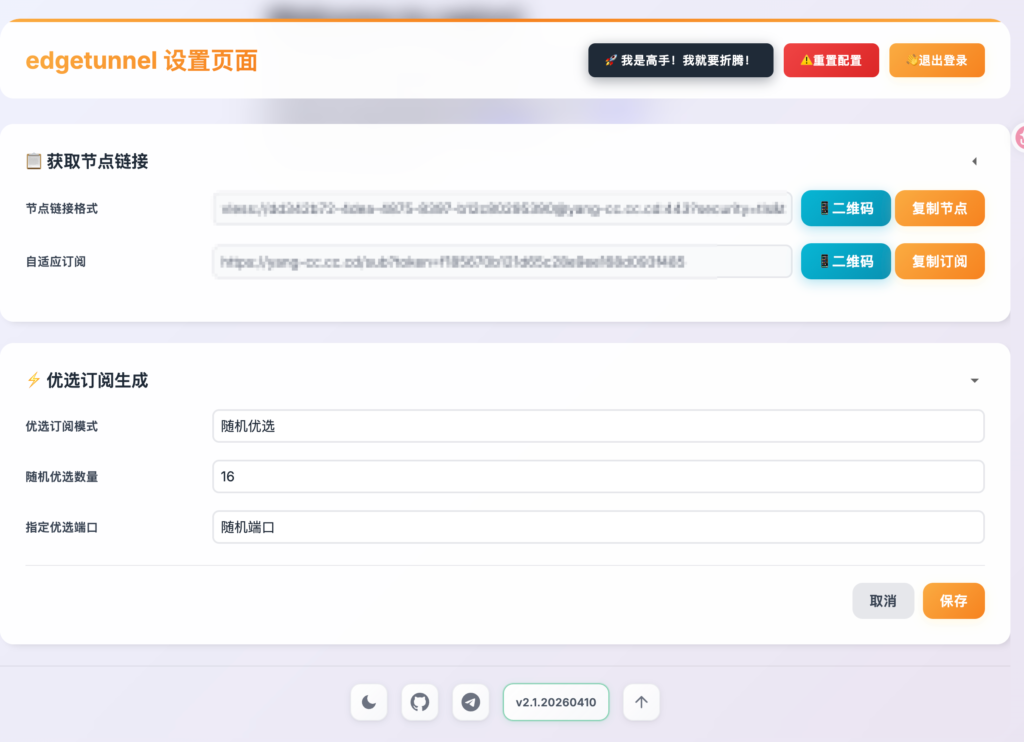This screenshot has height=742, width=1024.
Task: Toggle dark mode with the moon icon
Action: 368,702
